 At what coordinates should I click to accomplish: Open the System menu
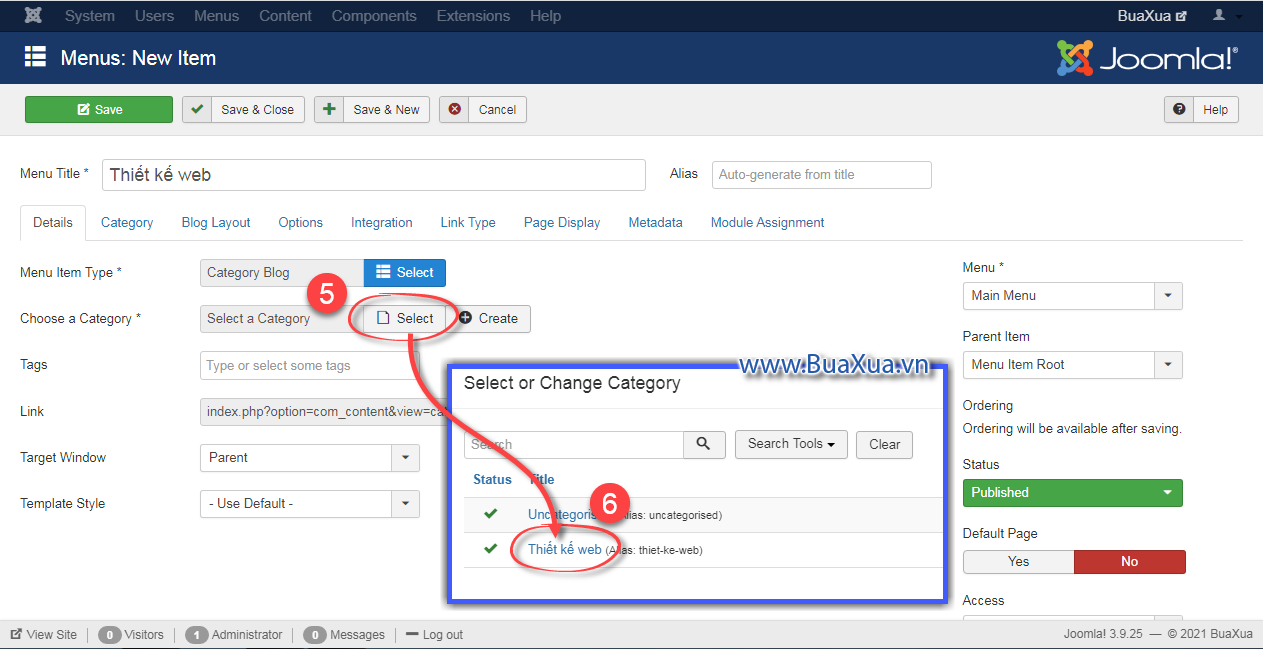pyautogui.click(x=89, y=16)
